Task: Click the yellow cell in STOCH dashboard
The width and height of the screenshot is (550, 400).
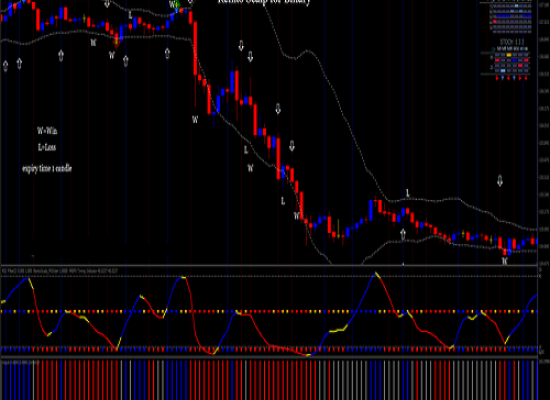Action: (x=509, y=55)
